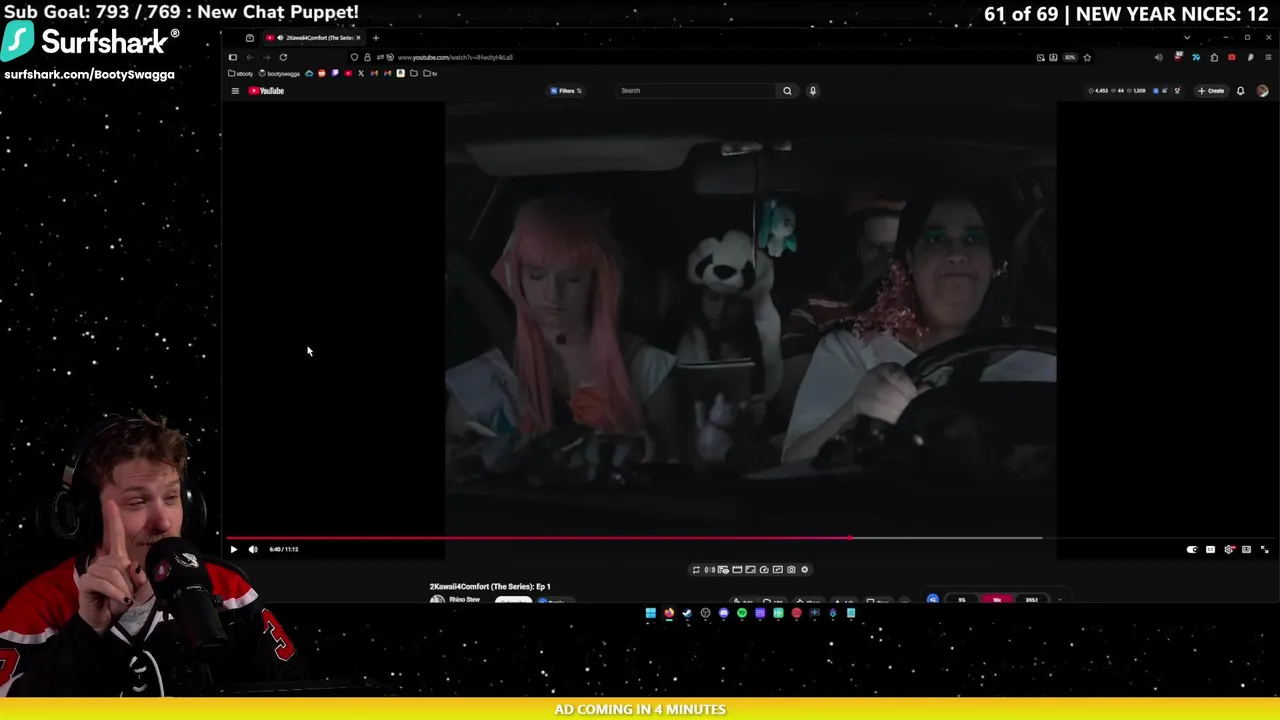
Task: Click the loop icon in enhancer toolbar
Action: 696,570
